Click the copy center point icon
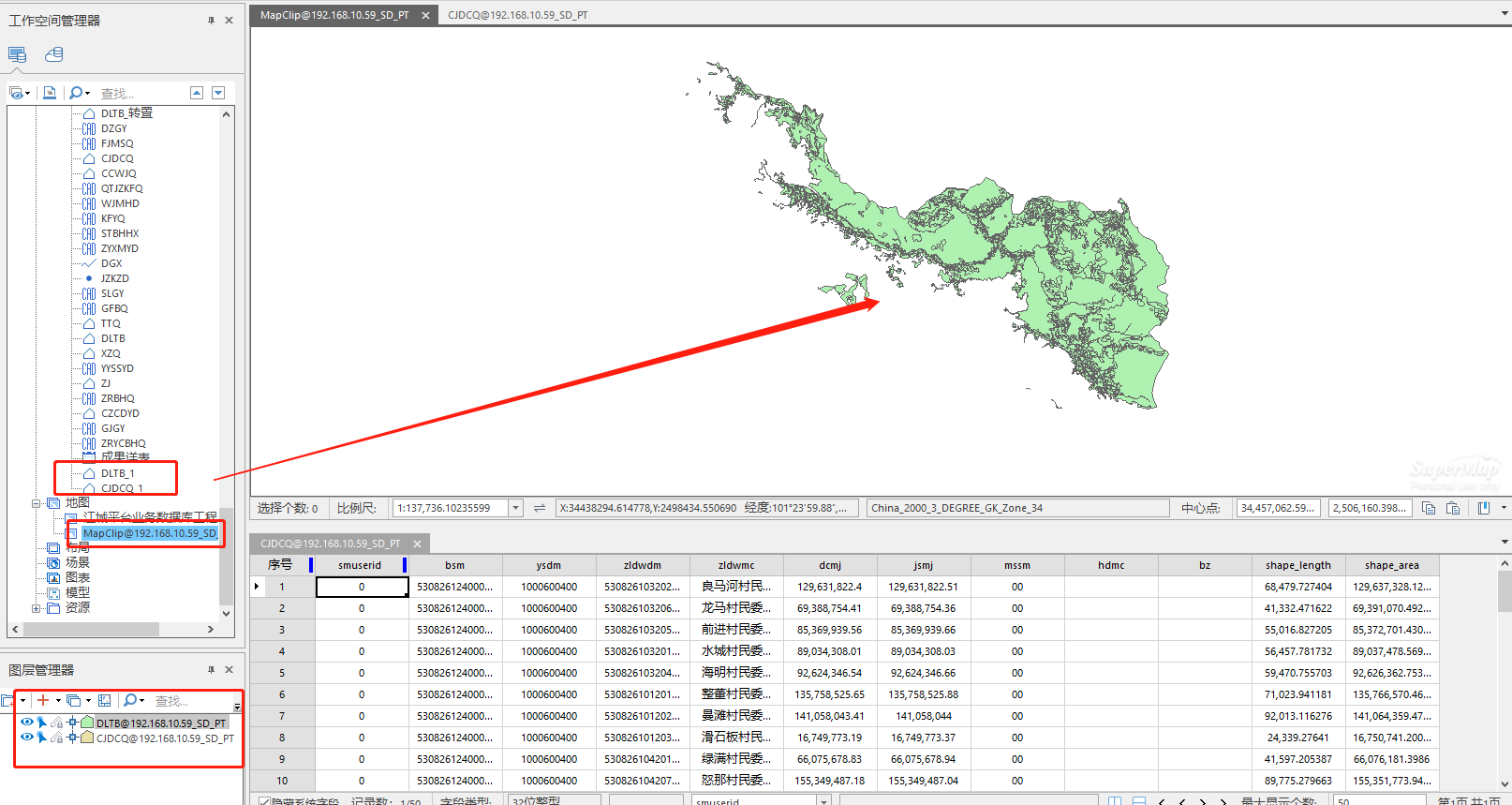 [x=1429, y=508]
